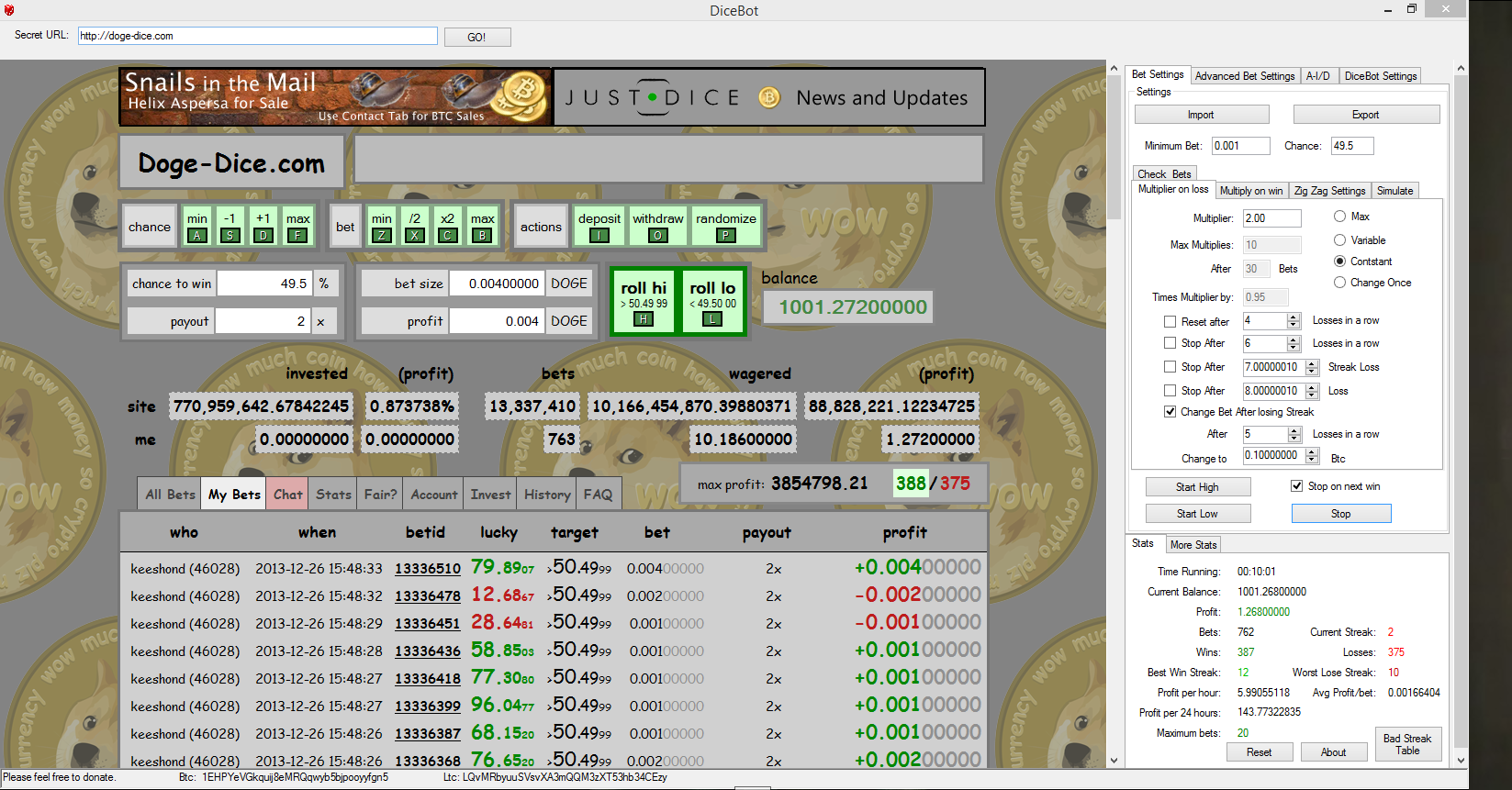Roll hi above 50.4999
This screenshot has height=790, width=1512.
(644, 301)
